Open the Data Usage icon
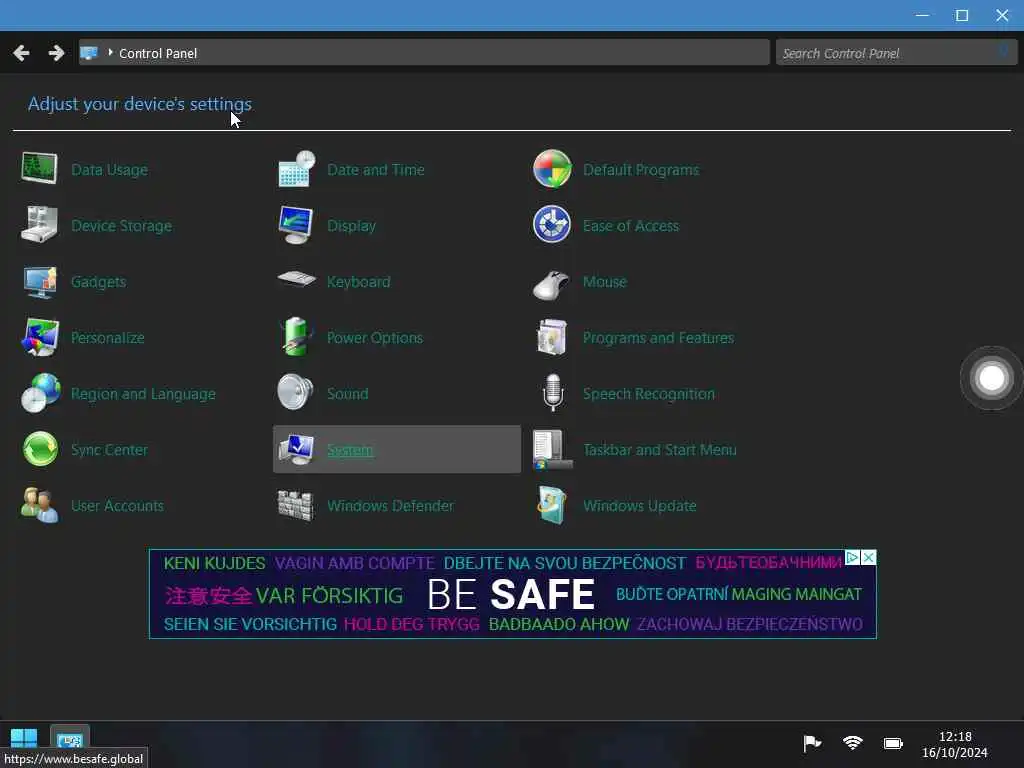1024x768 pixels. coord(39,168)
